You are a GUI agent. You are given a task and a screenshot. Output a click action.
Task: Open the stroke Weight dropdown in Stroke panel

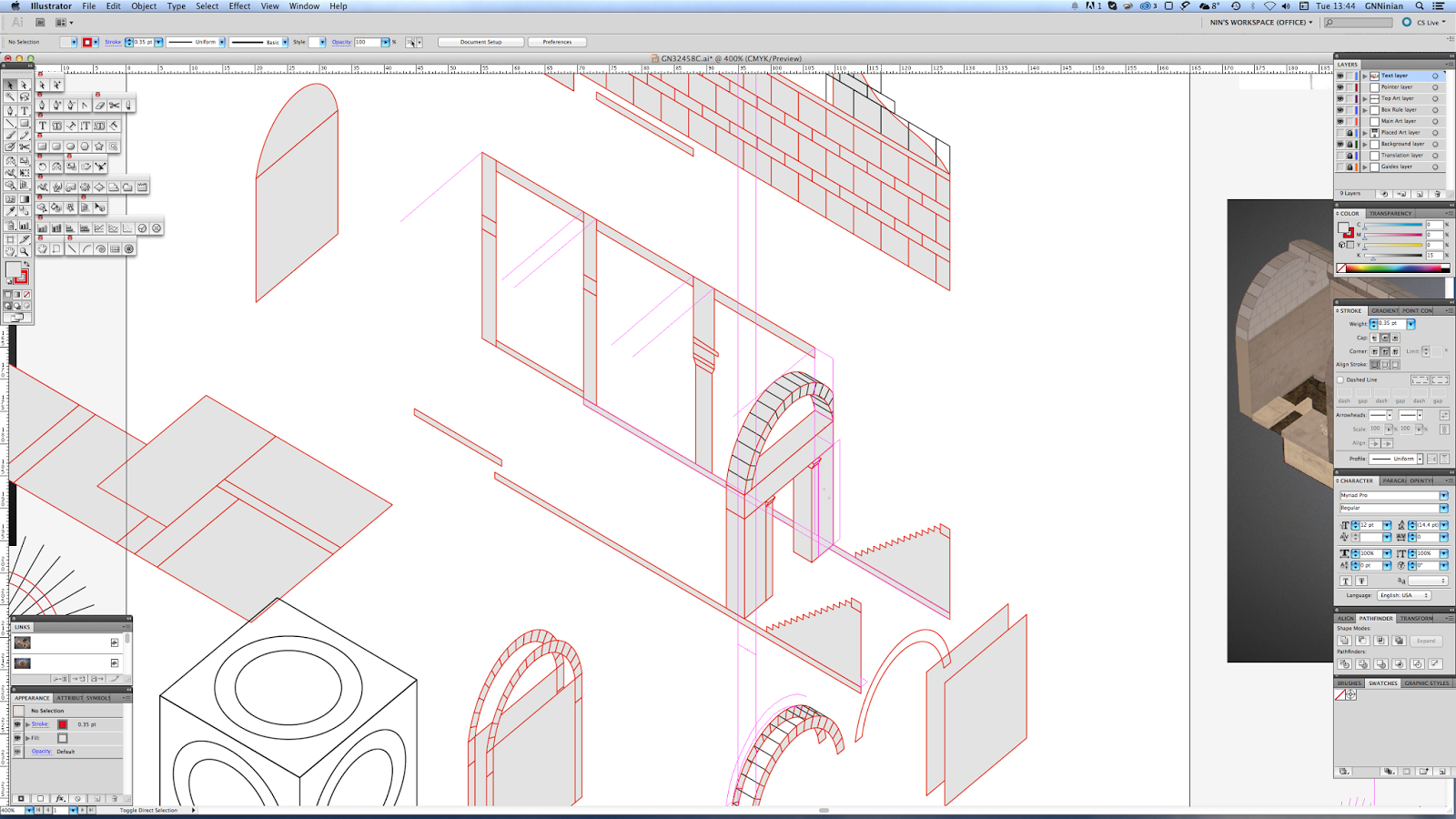click(x=1410, y=324)
